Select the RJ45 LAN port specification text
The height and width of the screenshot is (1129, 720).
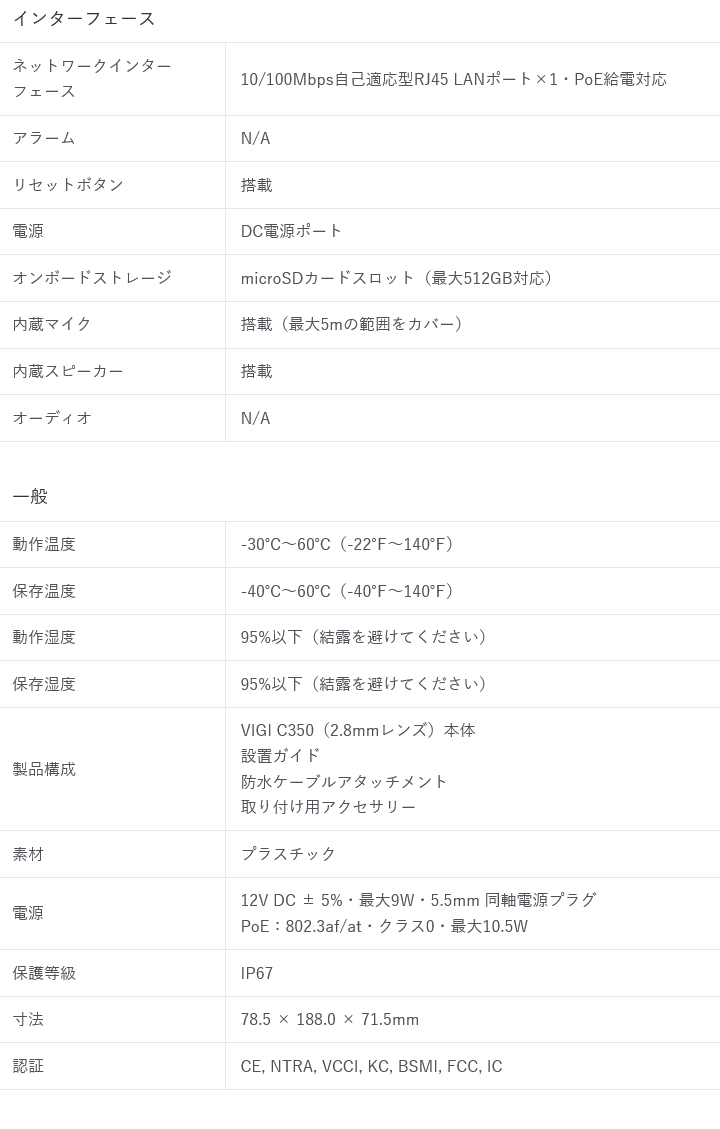[453, 79]
